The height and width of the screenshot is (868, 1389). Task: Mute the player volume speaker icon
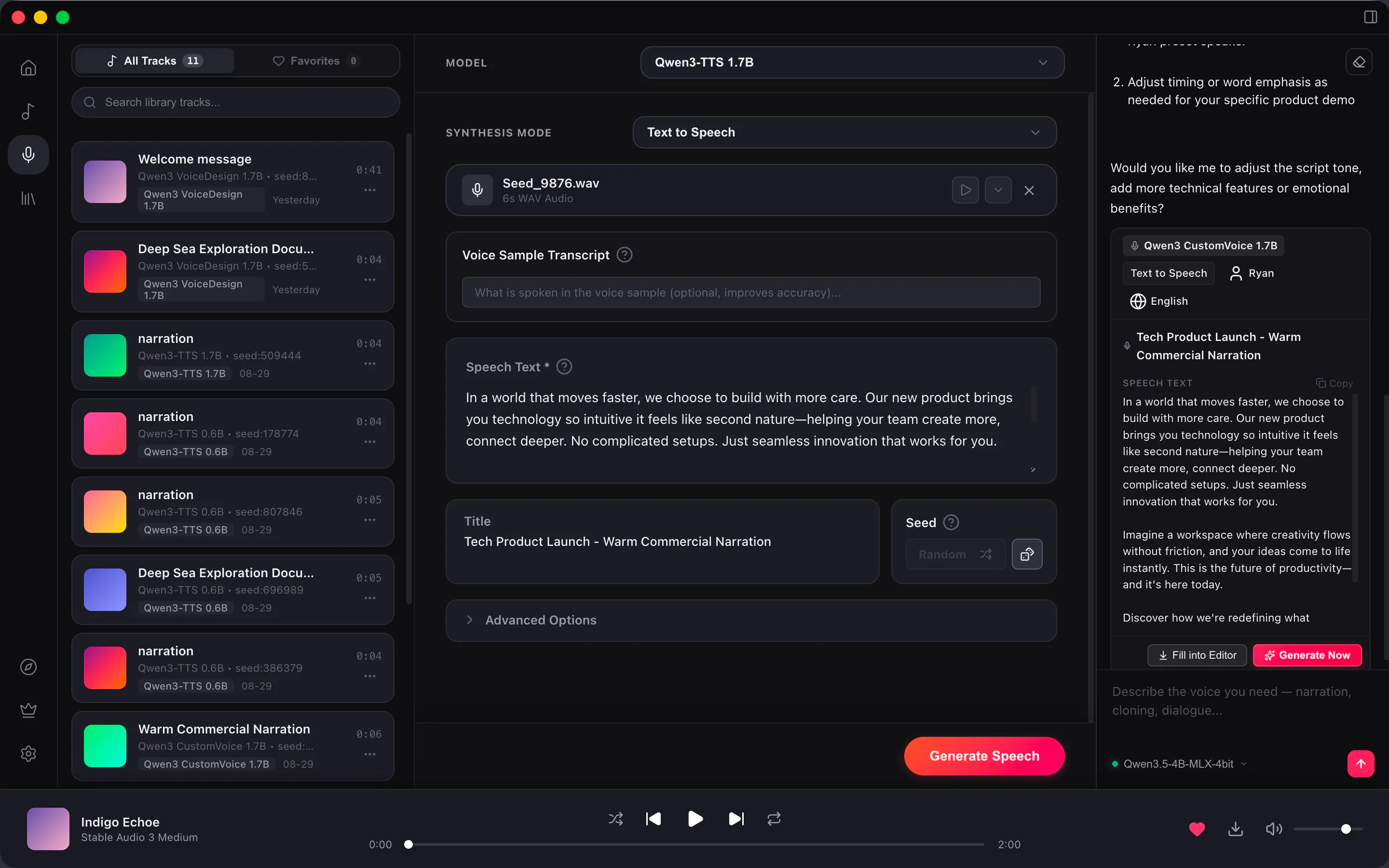[x=1274, y=829]
